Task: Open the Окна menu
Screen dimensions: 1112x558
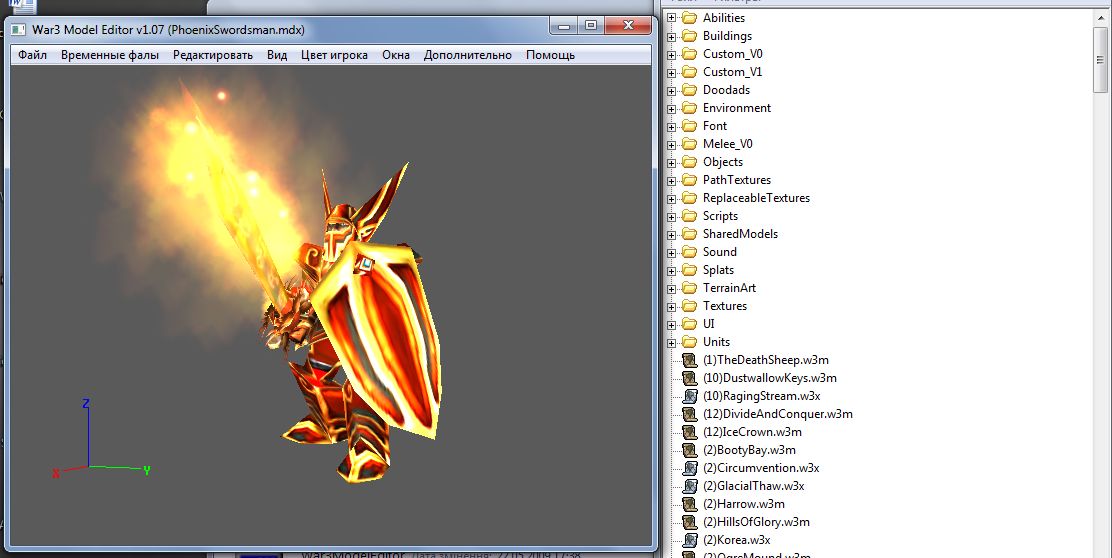Action: 396,55
